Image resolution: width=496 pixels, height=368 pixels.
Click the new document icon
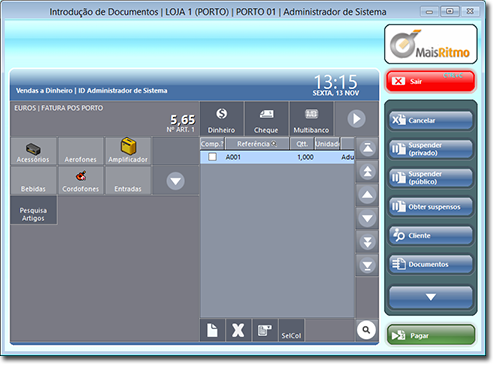(x=212, y=330)
